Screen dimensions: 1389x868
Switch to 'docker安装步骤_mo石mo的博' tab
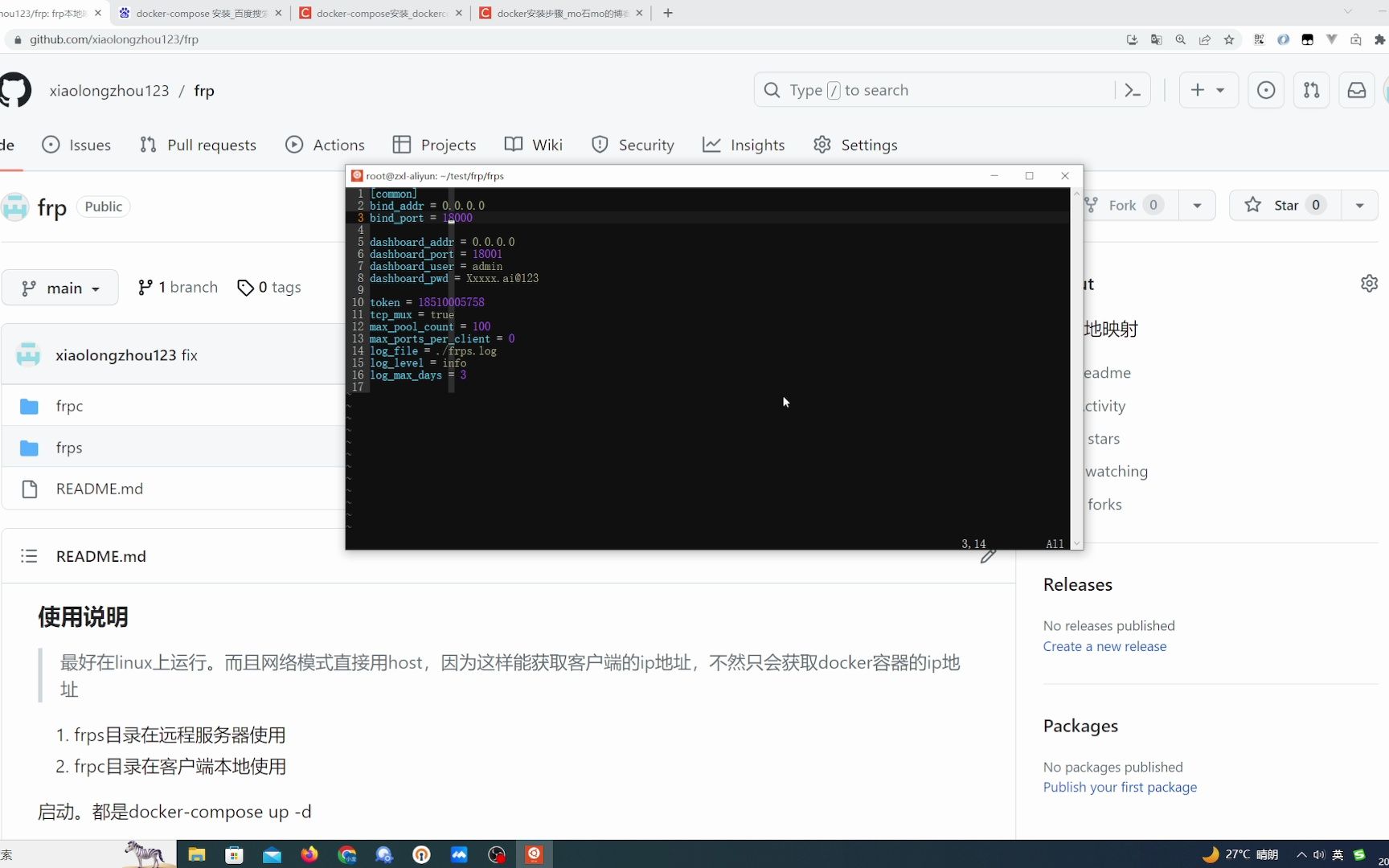pos(561,13)
